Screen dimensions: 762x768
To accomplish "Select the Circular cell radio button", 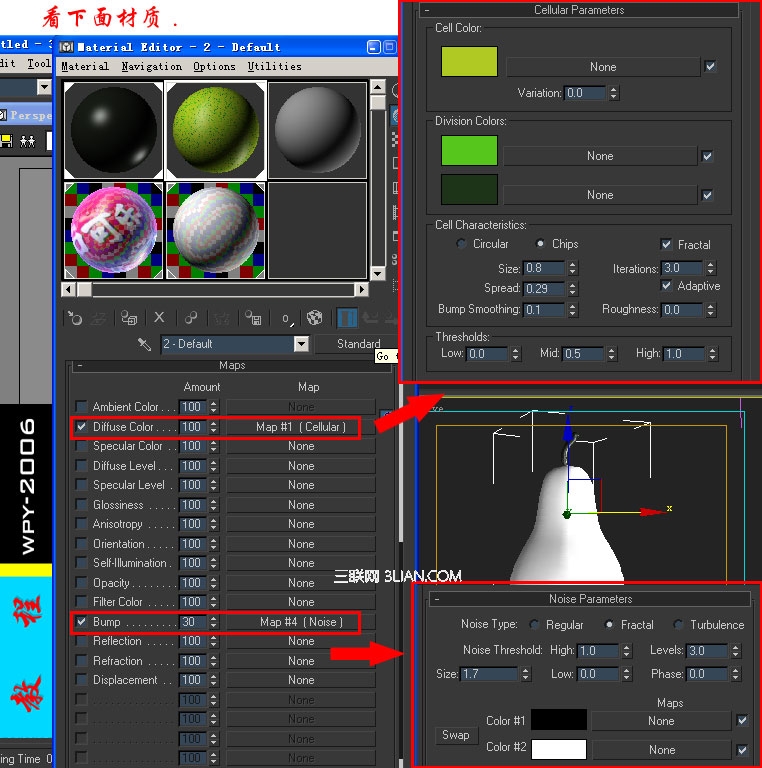I will [x=461, y=243].
